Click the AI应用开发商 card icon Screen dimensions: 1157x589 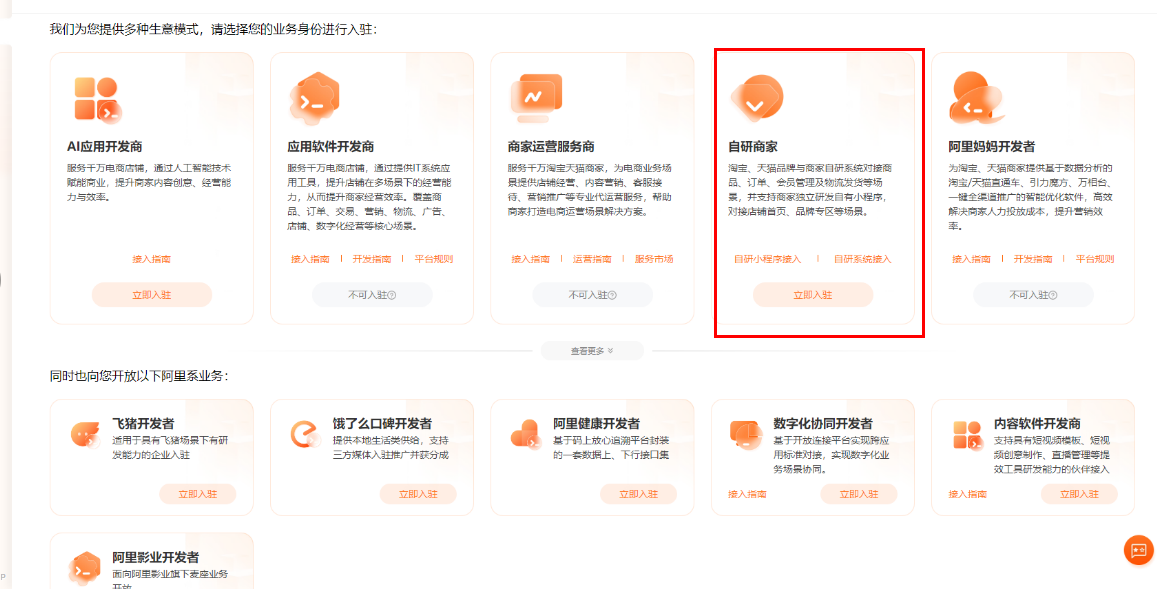(x=97, y=100)
